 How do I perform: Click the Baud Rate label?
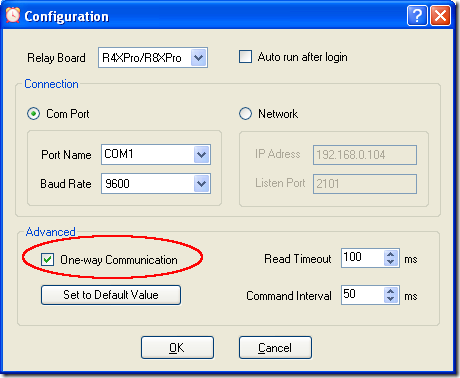[x=66, y=184]
